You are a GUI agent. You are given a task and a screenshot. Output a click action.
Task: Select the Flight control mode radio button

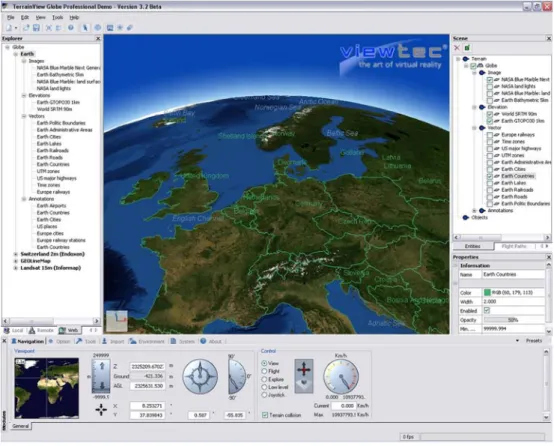(x=264, y=371)
